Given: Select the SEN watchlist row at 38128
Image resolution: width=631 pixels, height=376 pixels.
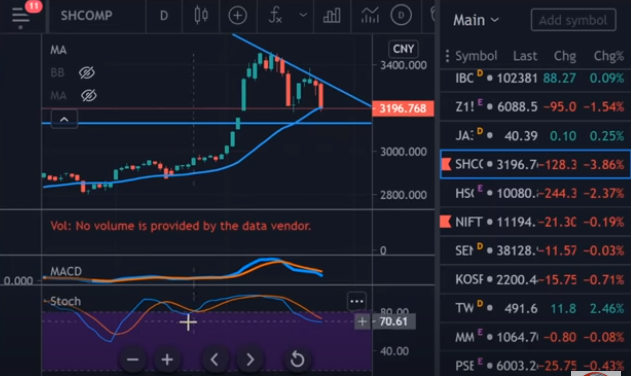Looking at the screenshot, I should [x=535, y=251].
